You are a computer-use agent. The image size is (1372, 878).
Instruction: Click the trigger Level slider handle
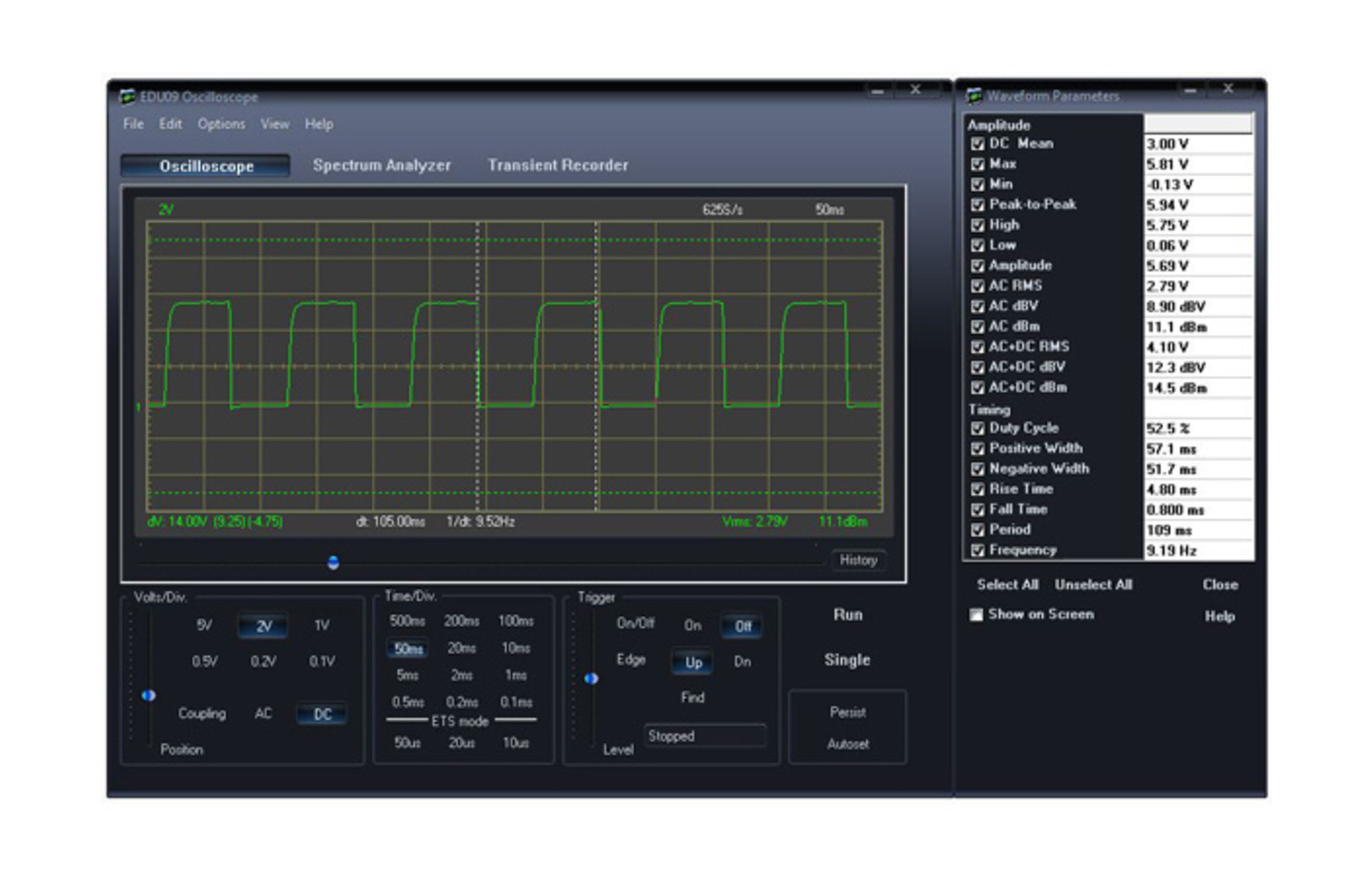pyautogui.click(x=591, y=680)
